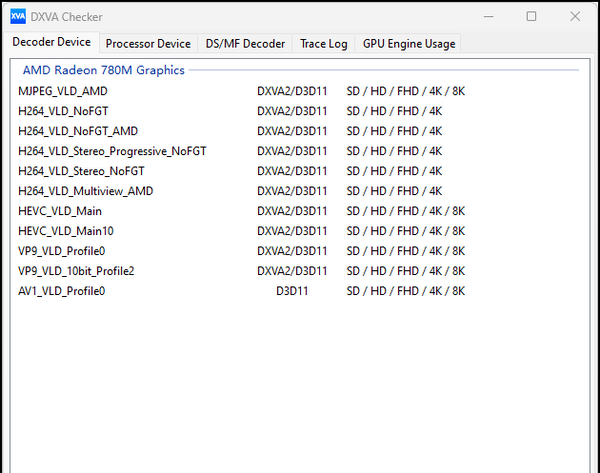600x473 pixels.
Task: Click the AMD Radeon 780M Graphics header
Action: tap(104, 71)
